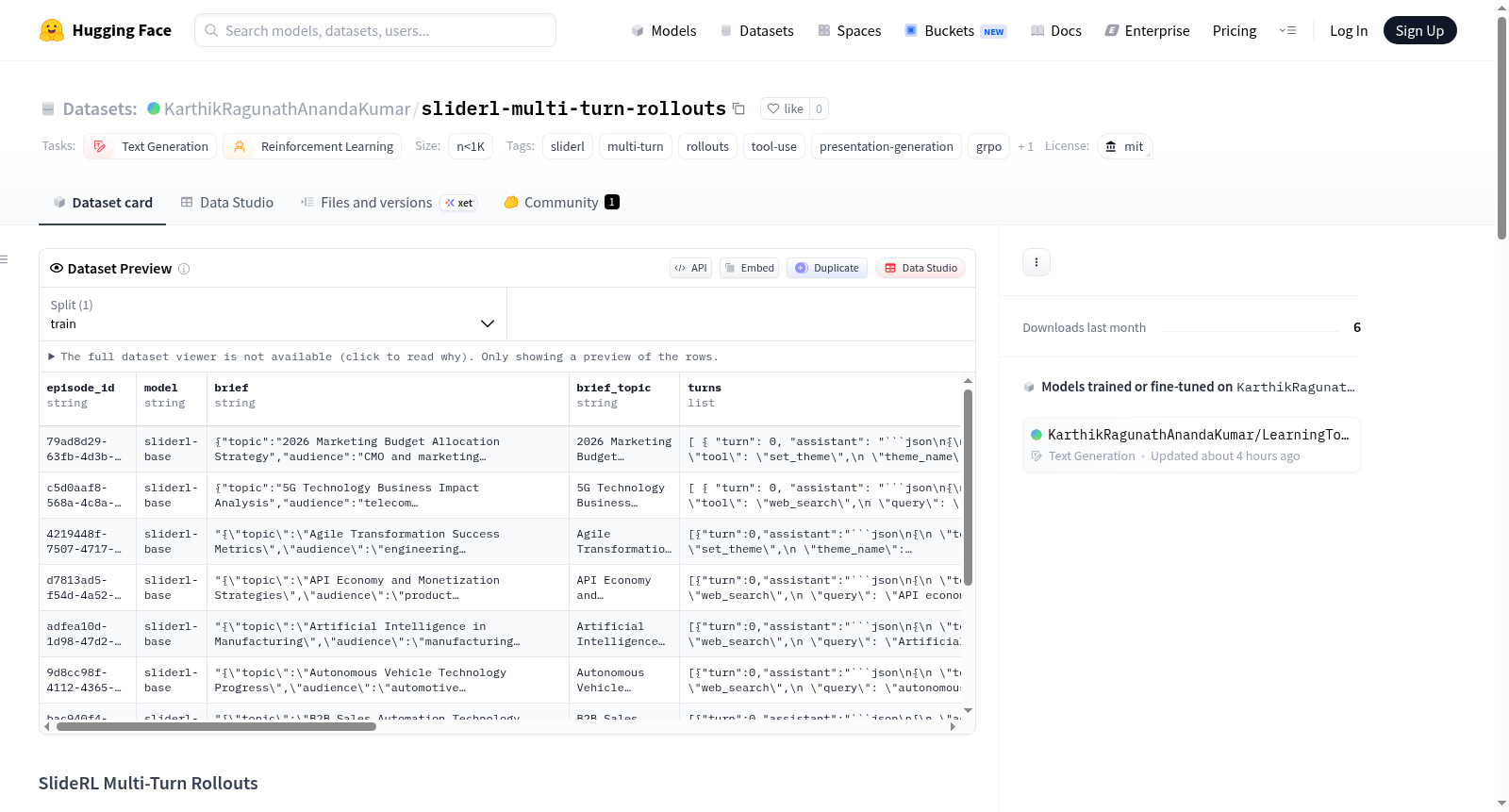Go to Spaces in the top navigation
Viewport: 1509px width, 812px height.
click(x=849, y=30)
